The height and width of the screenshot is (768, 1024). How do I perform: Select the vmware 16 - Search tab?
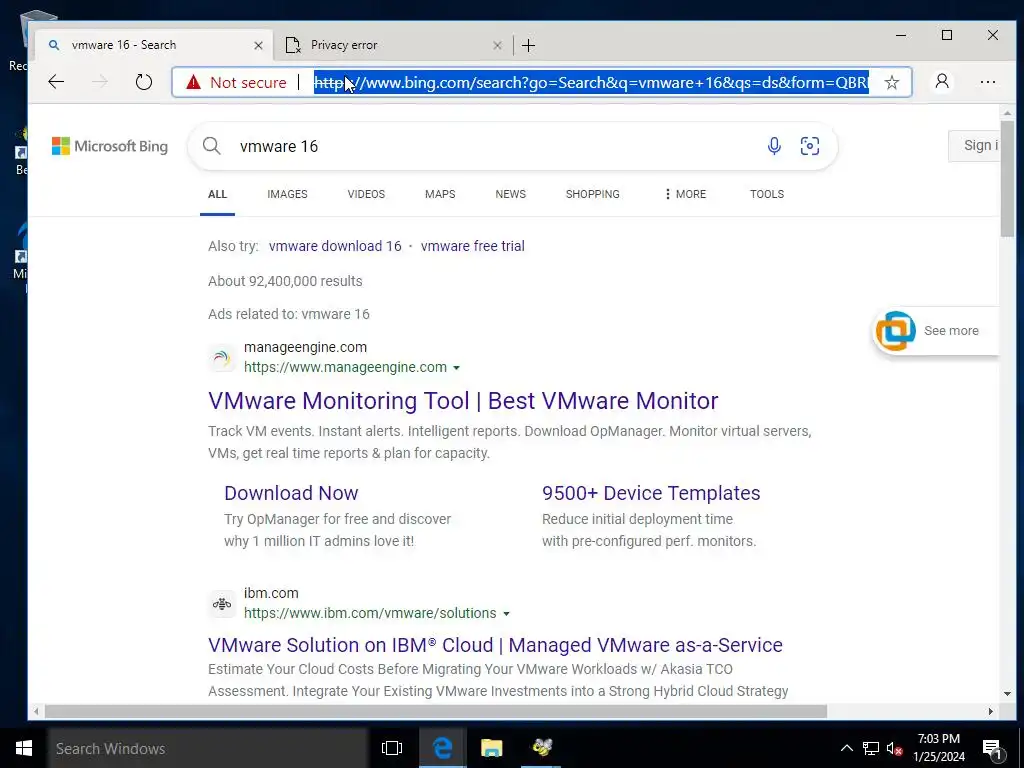coord(153,45)
